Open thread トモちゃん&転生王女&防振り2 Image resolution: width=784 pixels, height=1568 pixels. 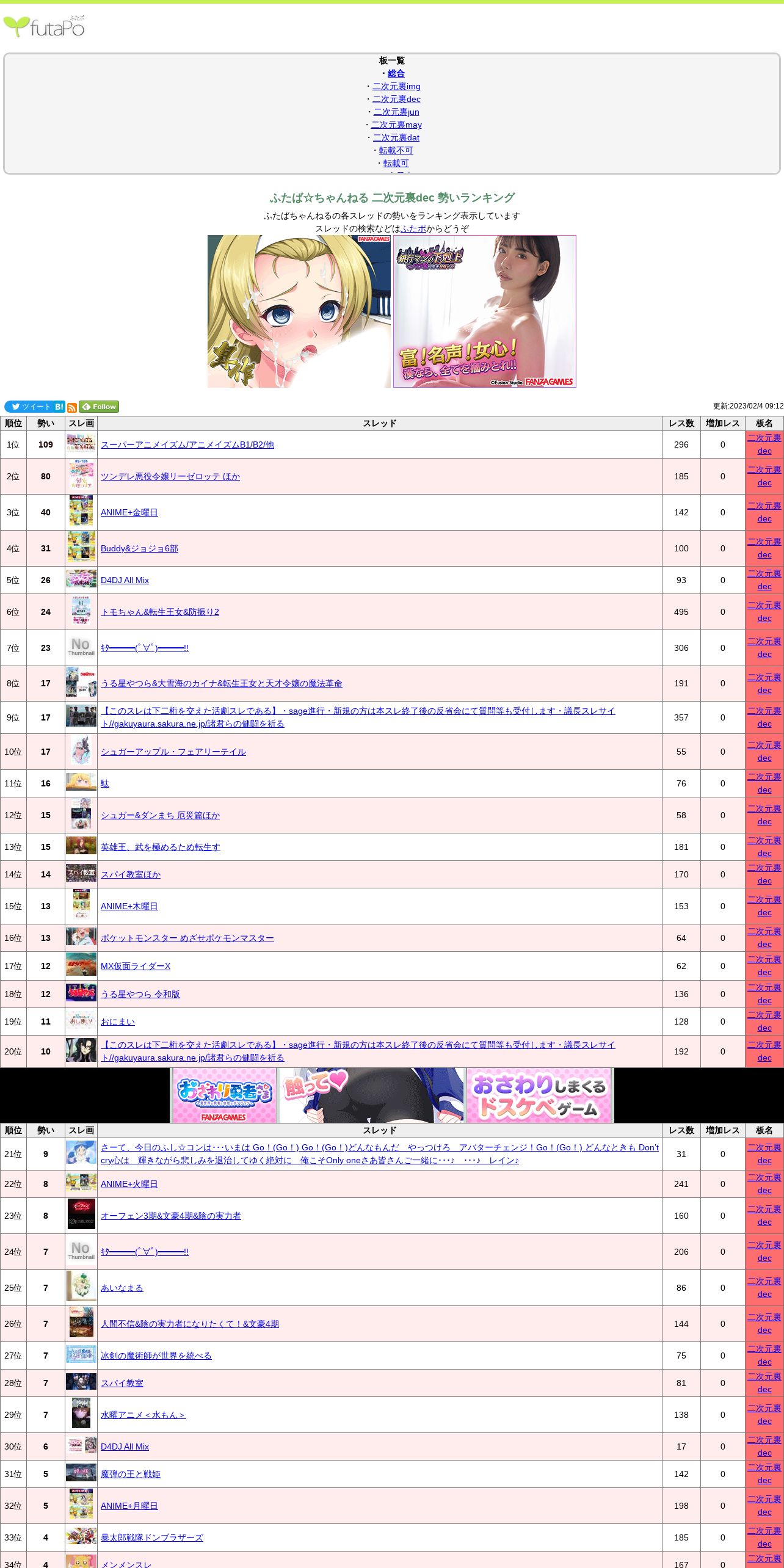(160, 612)
